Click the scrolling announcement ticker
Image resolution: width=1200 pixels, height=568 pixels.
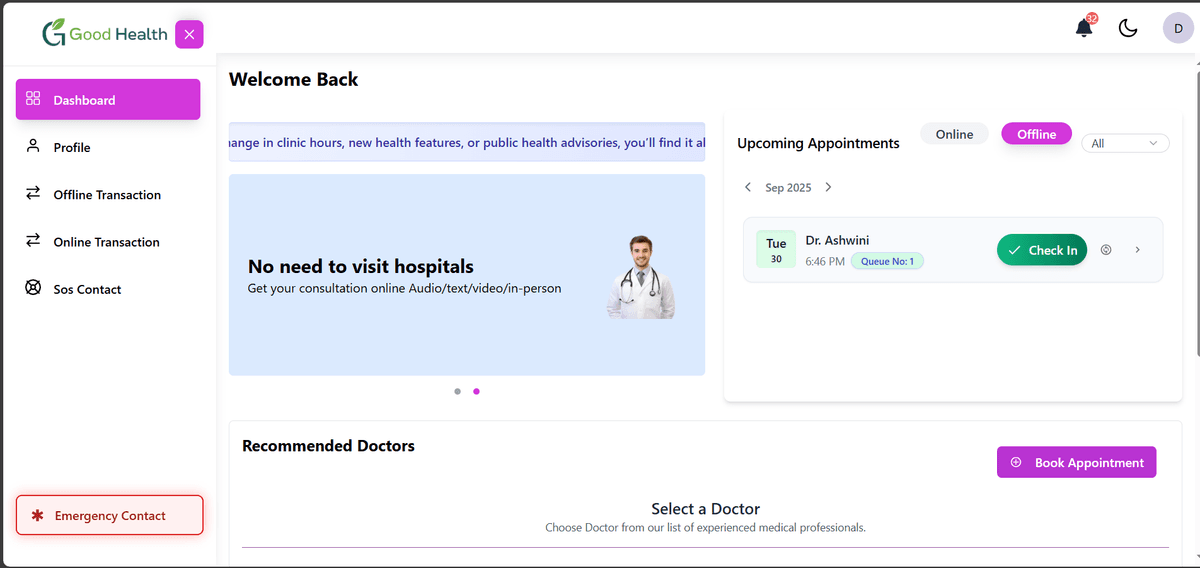pyautogui.click(x=467, y=142)
